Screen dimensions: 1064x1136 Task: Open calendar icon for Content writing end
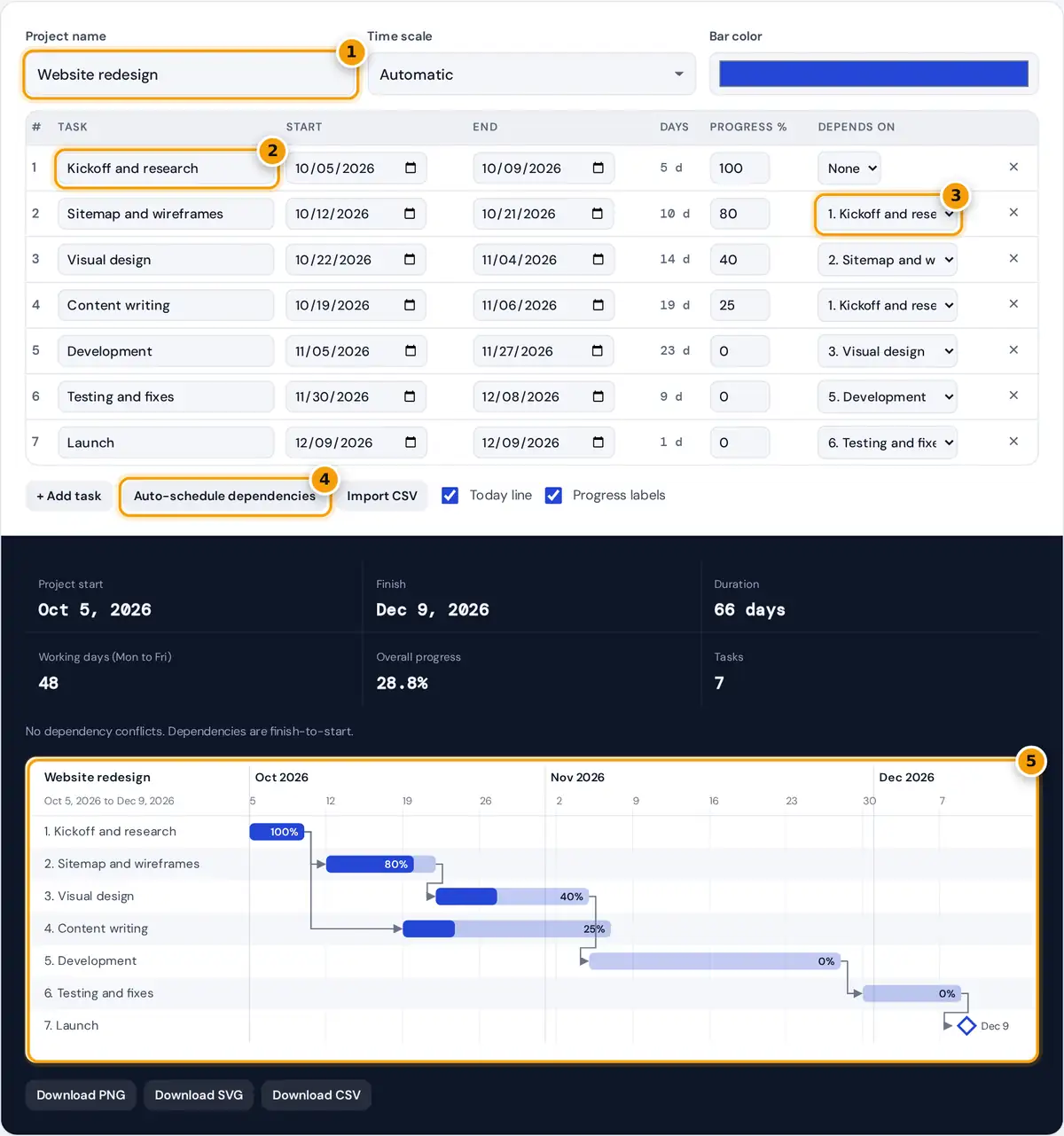(598, 305)
